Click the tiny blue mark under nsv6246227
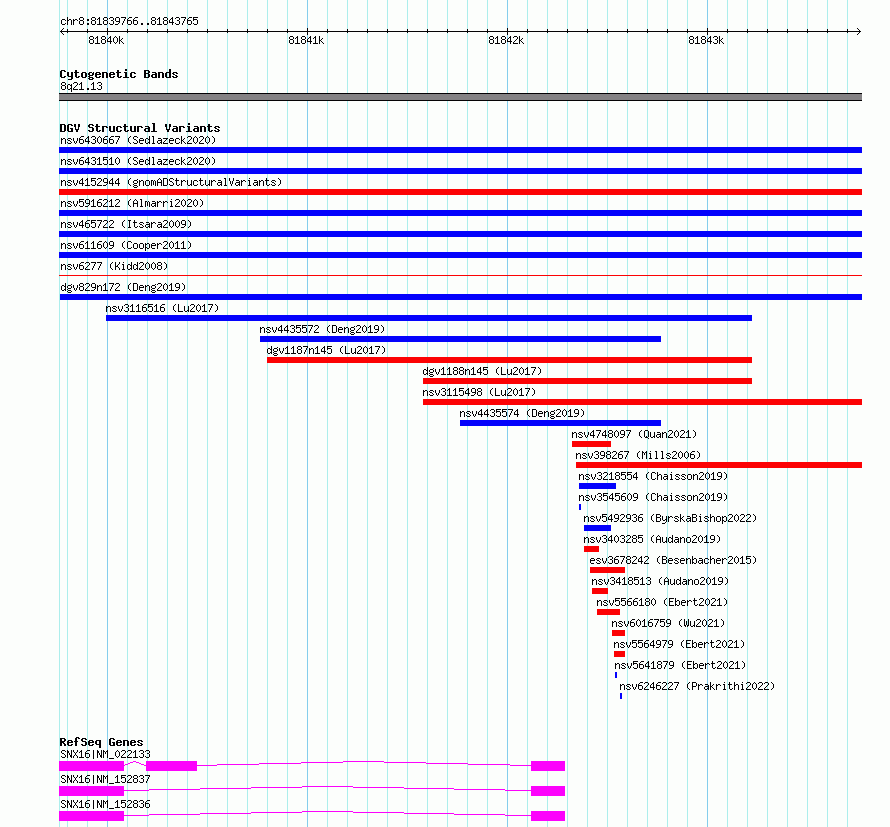Image resolution: width=890 pixels, height=827 pixels. [621, 696]
